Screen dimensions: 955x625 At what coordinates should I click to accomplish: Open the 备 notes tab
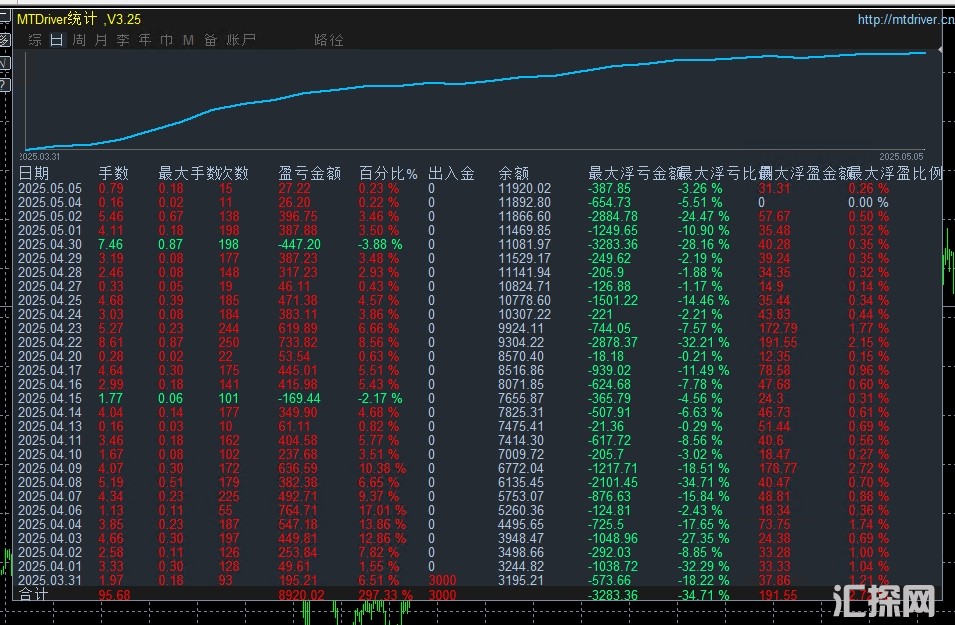coord(211,40)
